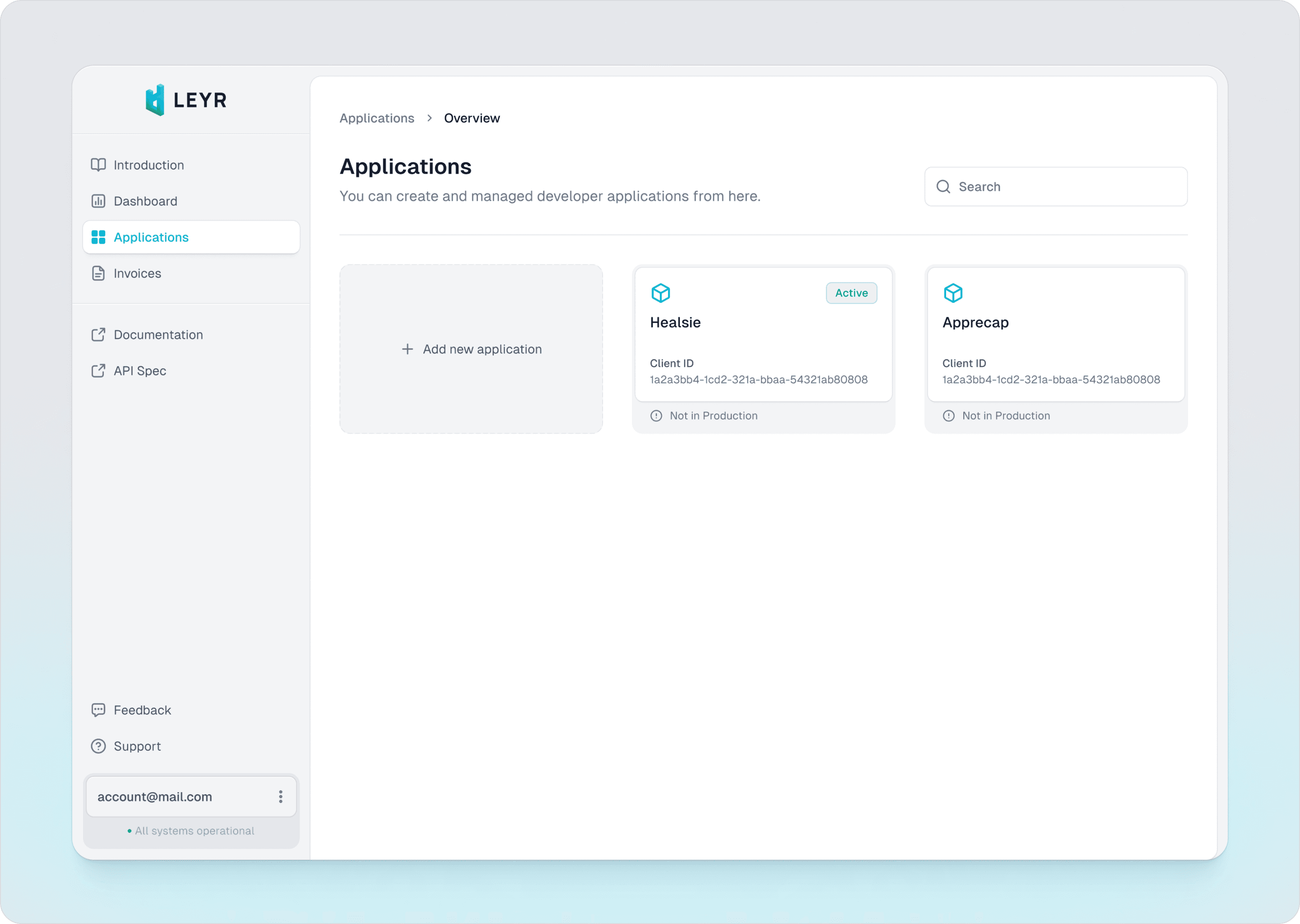Click the page description text
Image resolution: width=1300 pixels, height=924 pixels.
[x=550, y=196]
